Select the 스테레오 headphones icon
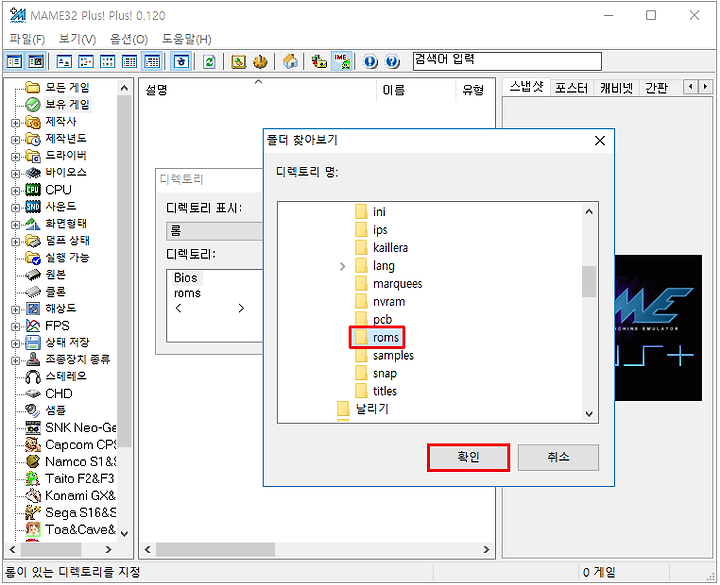The width and height of the screenshot is (720, 585). pyautogui.click(x=33, y=377)
